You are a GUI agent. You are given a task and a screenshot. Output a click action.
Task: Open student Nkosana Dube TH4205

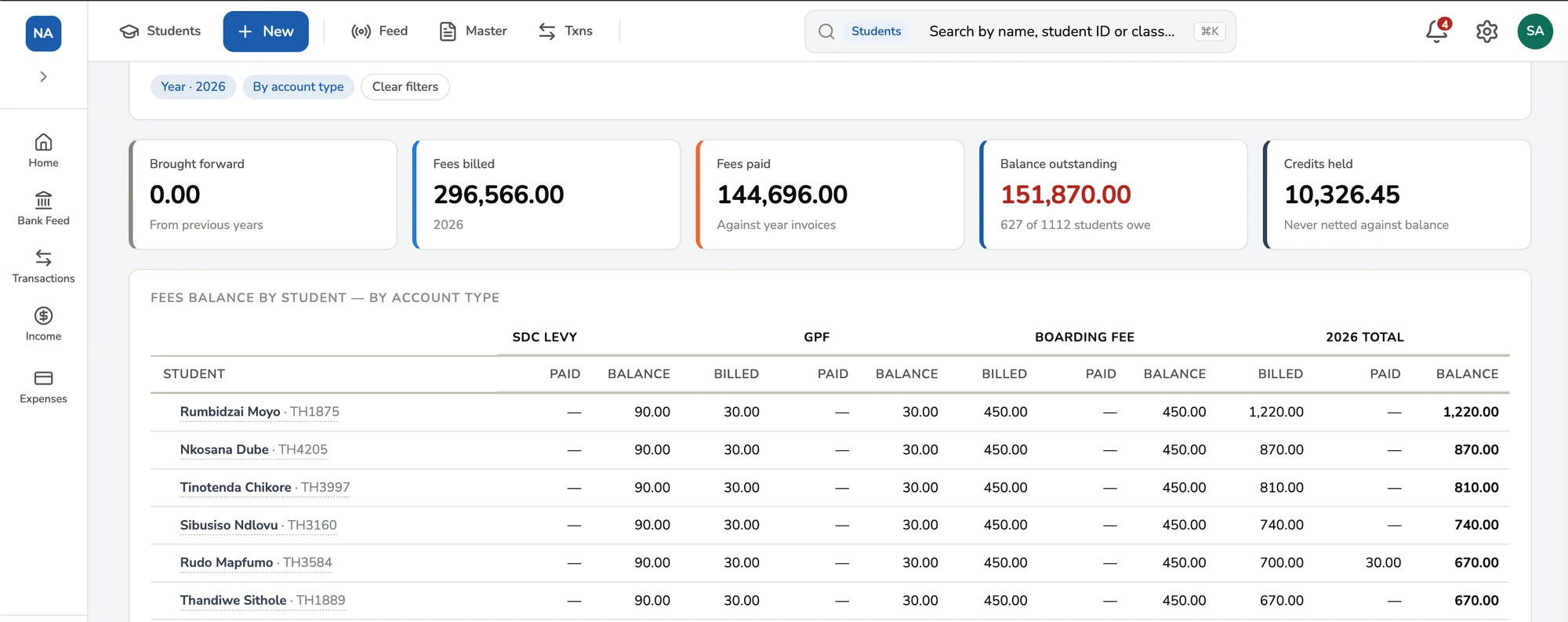coord(254,449)
